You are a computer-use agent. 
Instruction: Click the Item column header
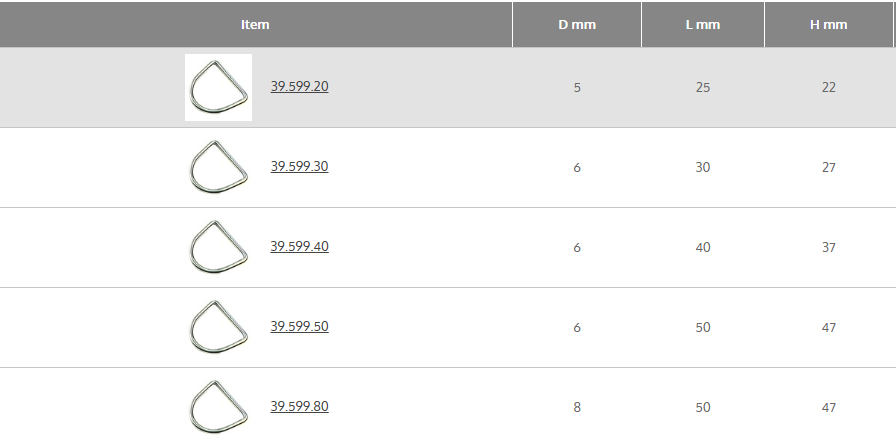coord(255,24)
